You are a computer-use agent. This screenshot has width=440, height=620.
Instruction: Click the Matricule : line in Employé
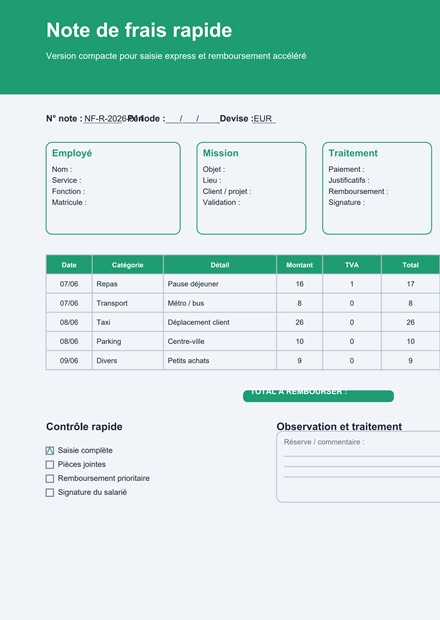coord(69,202)
